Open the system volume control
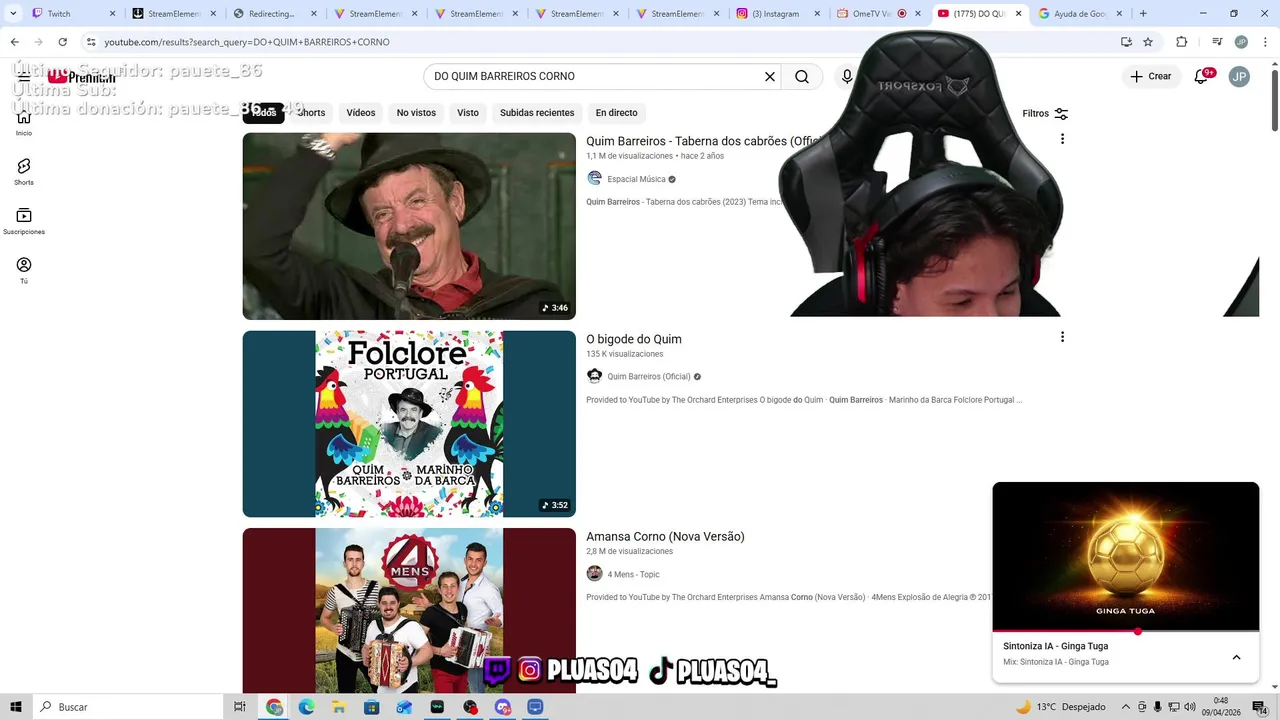Viewport: 1280px width, 720px height. (x=1189, y=707)
